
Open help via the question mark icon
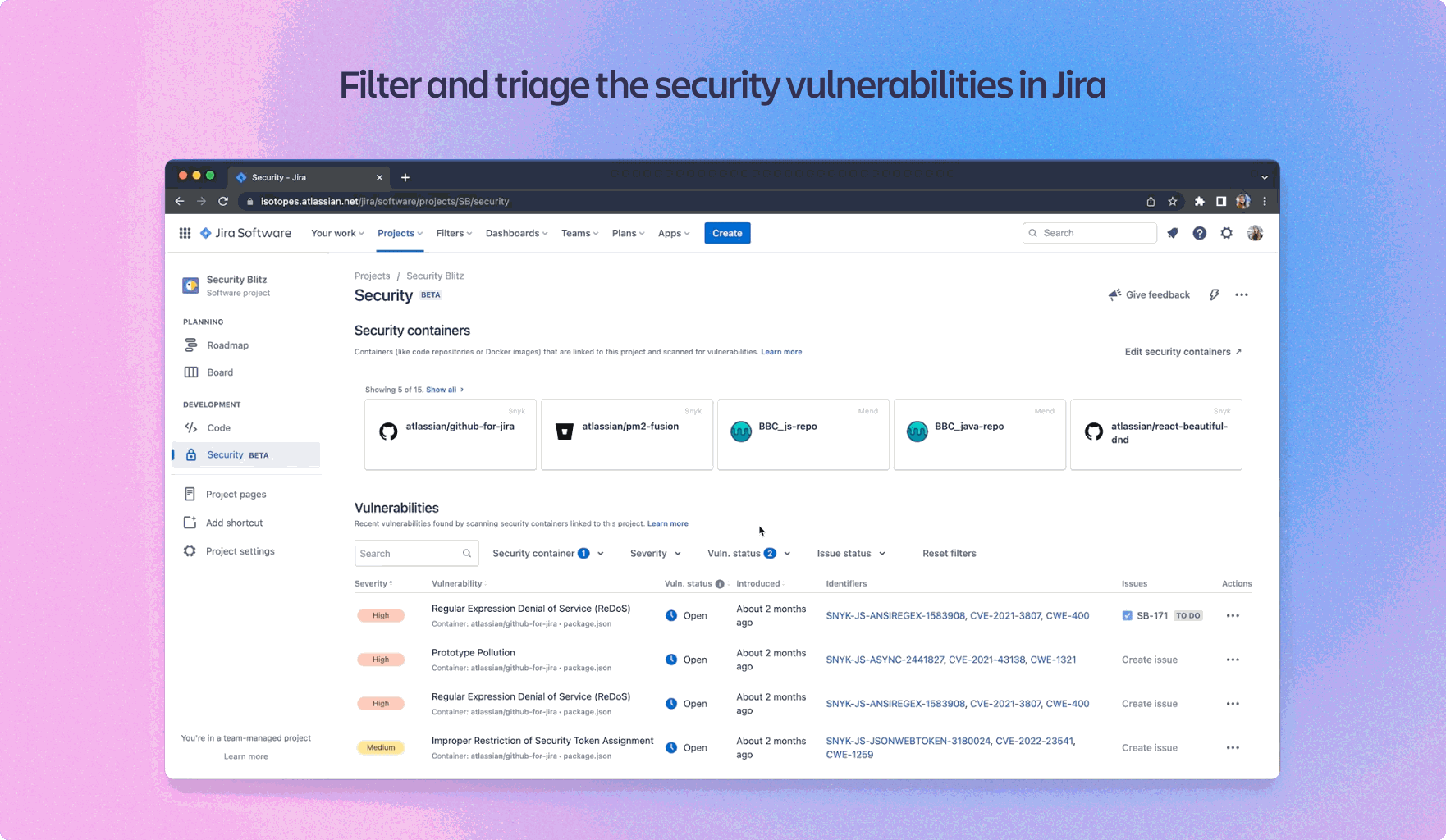(1200, 233)
